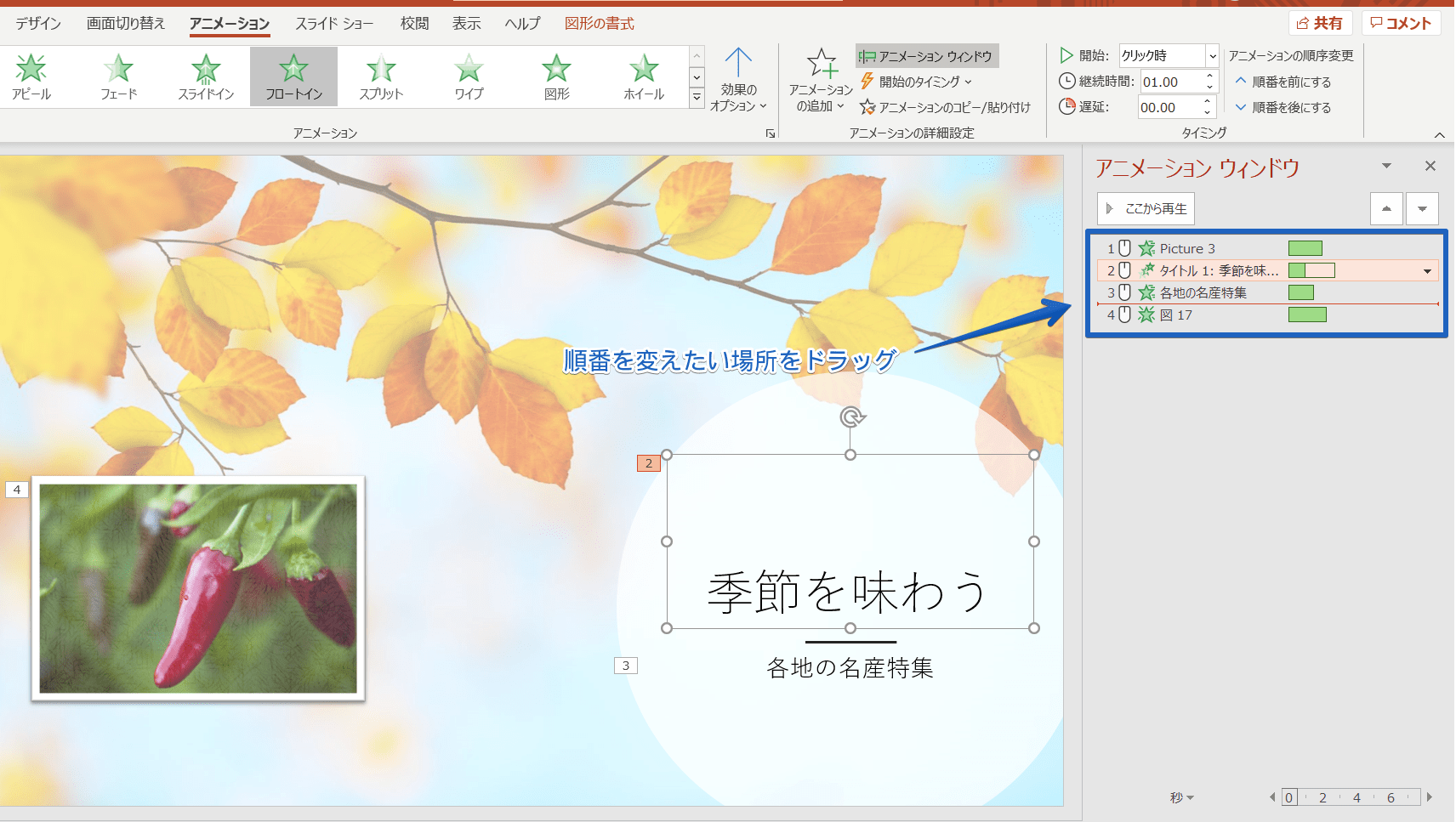Decrease 遅延 with down stepper

[x=1207, y=112]
